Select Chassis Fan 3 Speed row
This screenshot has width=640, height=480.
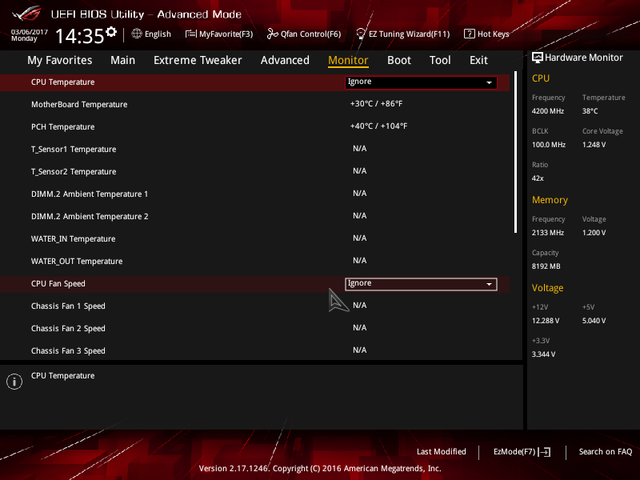click(x=68, y=351)
